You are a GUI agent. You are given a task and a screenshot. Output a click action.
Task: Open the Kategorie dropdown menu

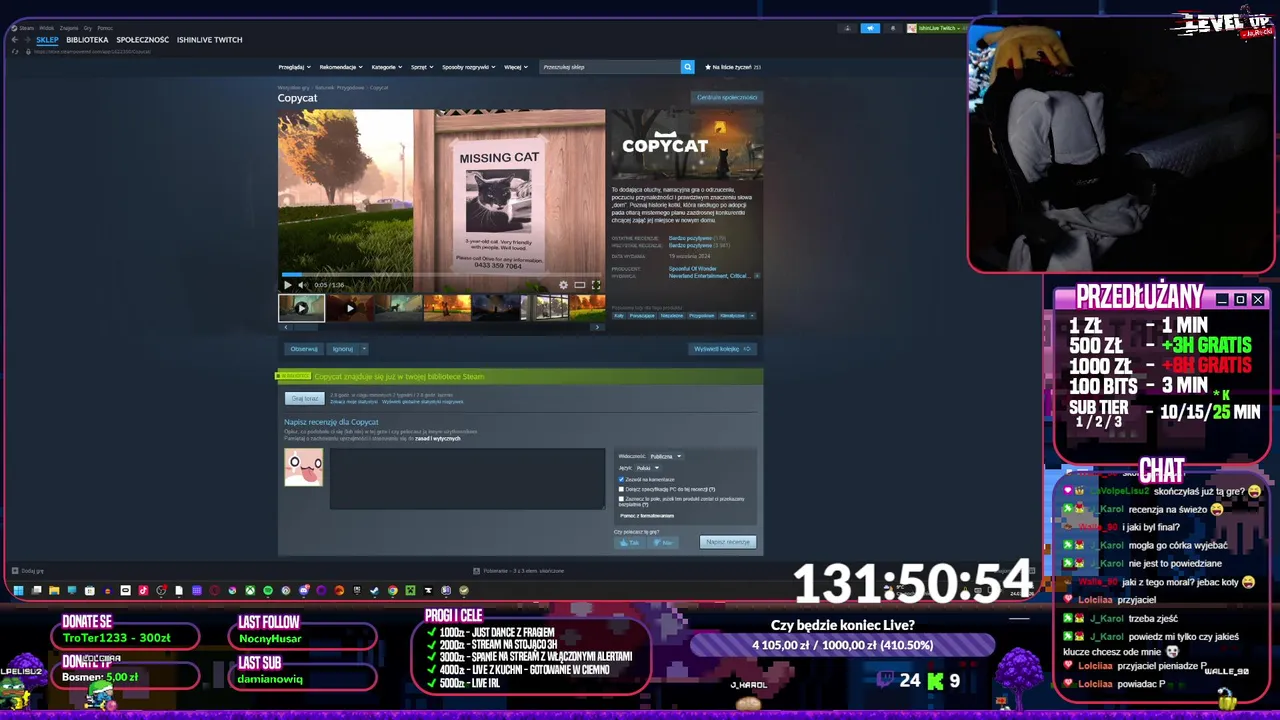click(386, 67)
